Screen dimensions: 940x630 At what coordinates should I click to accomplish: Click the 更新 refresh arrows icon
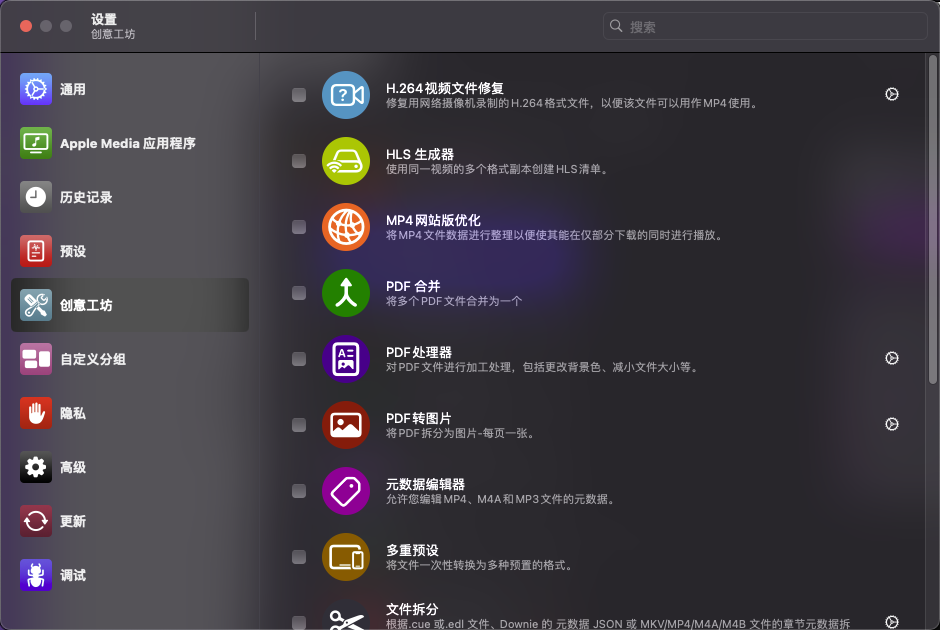pyautogui.click(x=35, y=521)
